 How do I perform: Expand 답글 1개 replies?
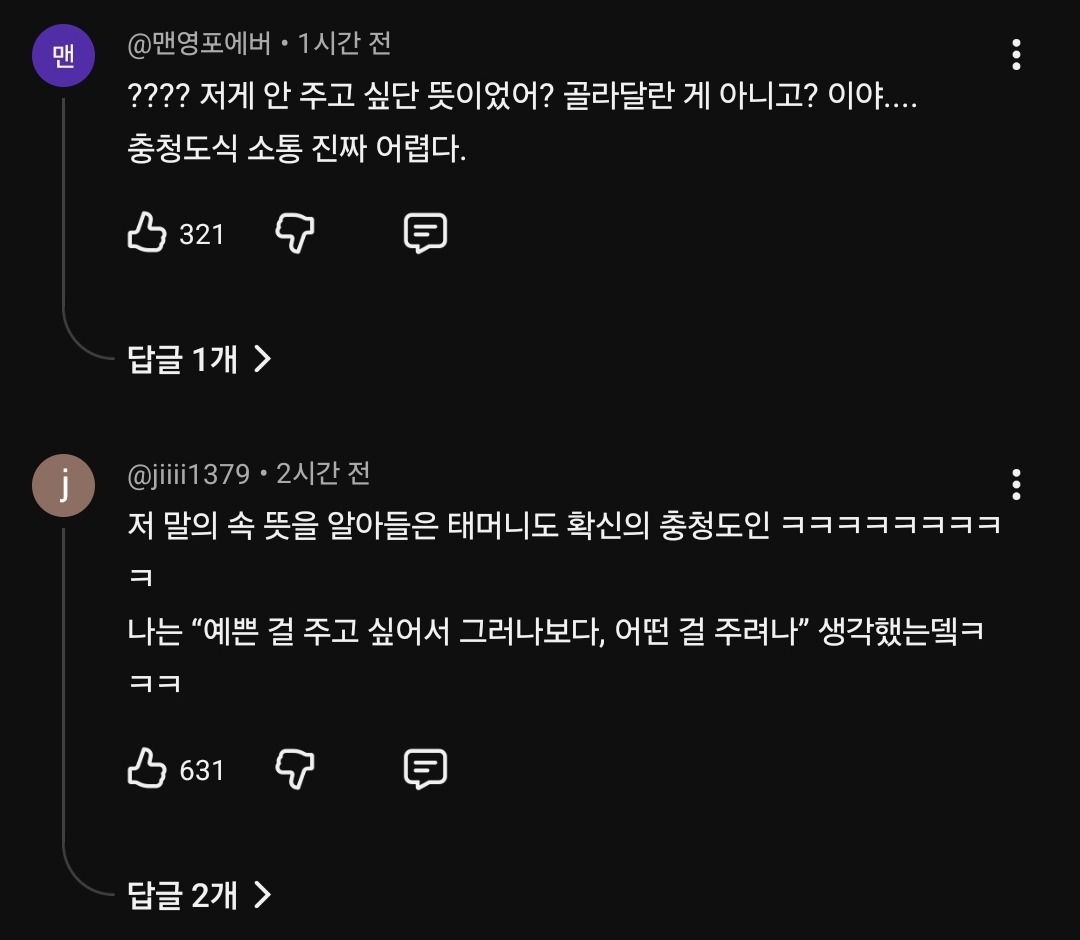tap(199, 359)
